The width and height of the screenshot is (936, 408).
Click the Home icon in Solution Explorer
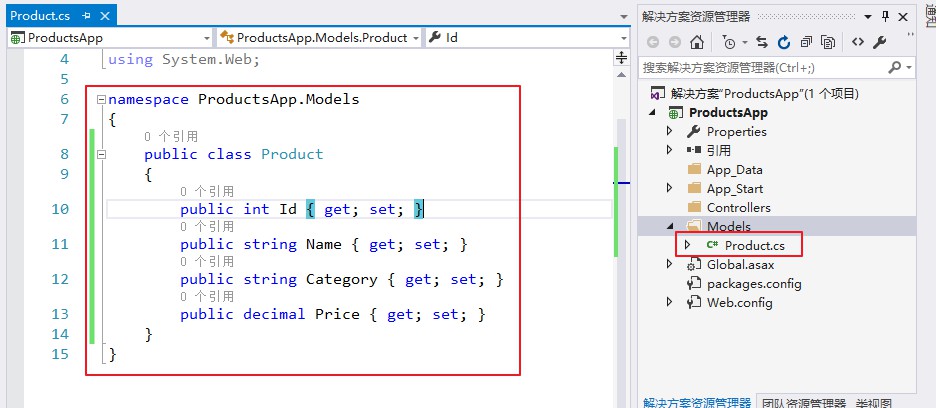point(697,42)
